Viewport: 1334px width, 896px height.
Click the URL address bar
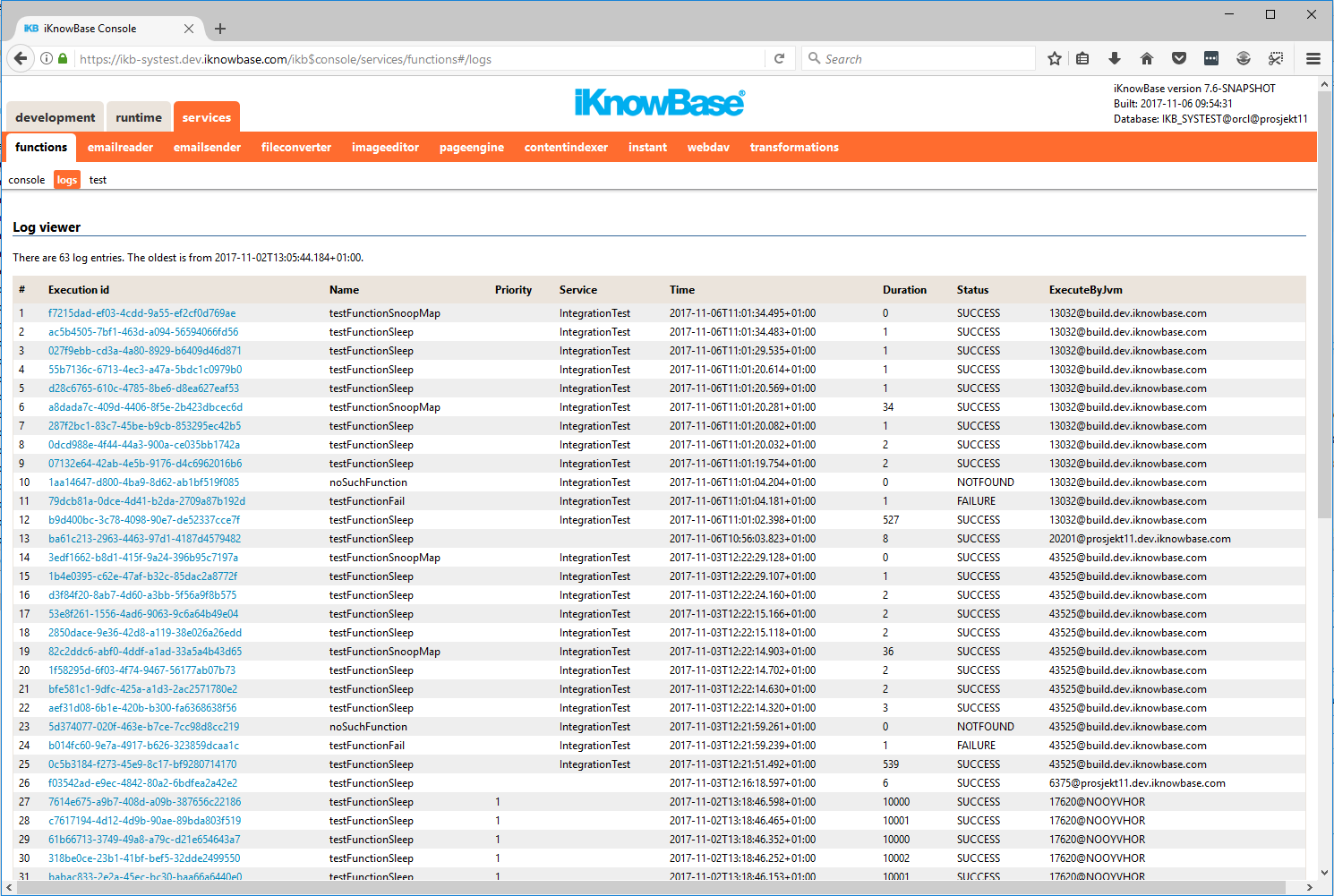[x=419, y=59]
